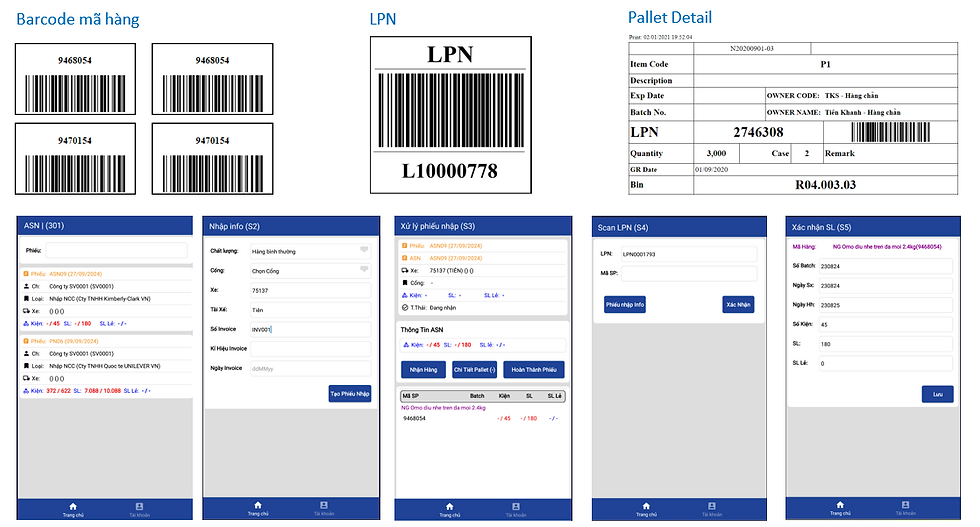This screenshot has height=527, width=980.
Task: Open Trang chủ home in Xử lý phiếu nhập (S3)
Action: pos(449,509)
